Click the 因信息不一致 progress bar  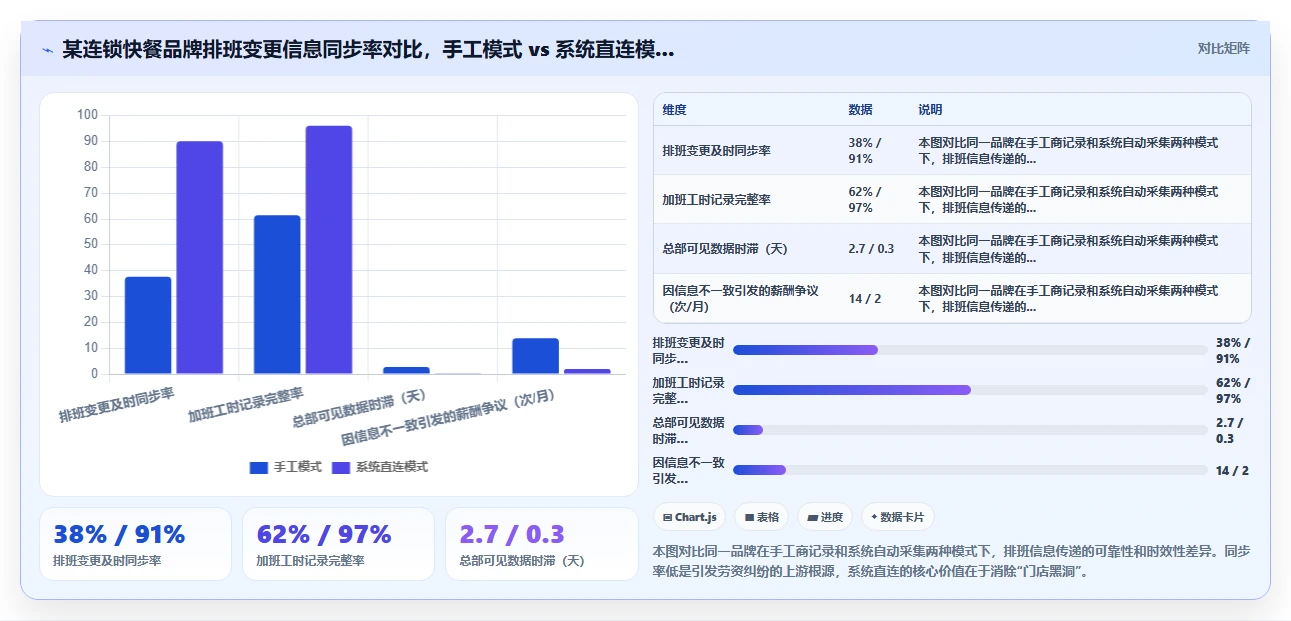tap(970, 470)
